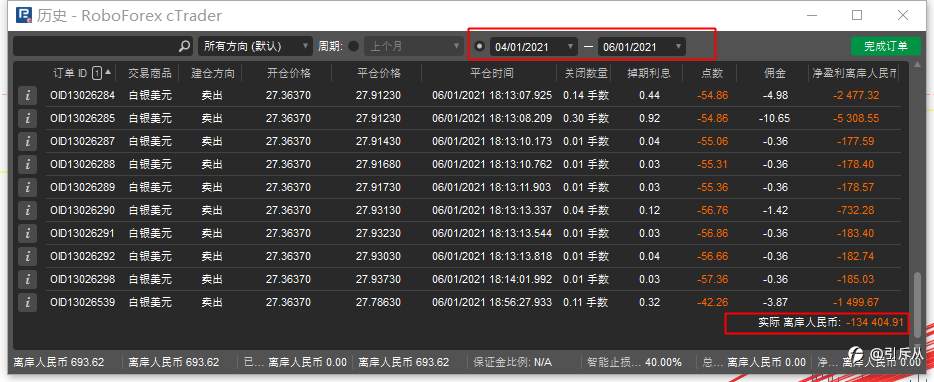This screenshot has width=934, height=382.
Task: Expand the 所有方向 (默认) direction dropdown
Action: pos(255,46)
